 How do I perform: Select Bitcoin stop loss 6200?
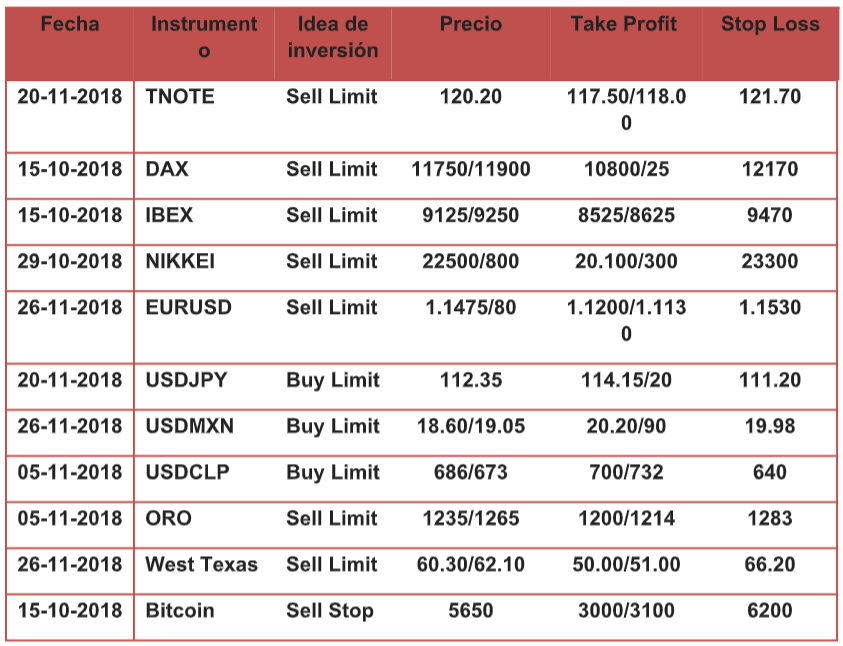pos(770,611)
